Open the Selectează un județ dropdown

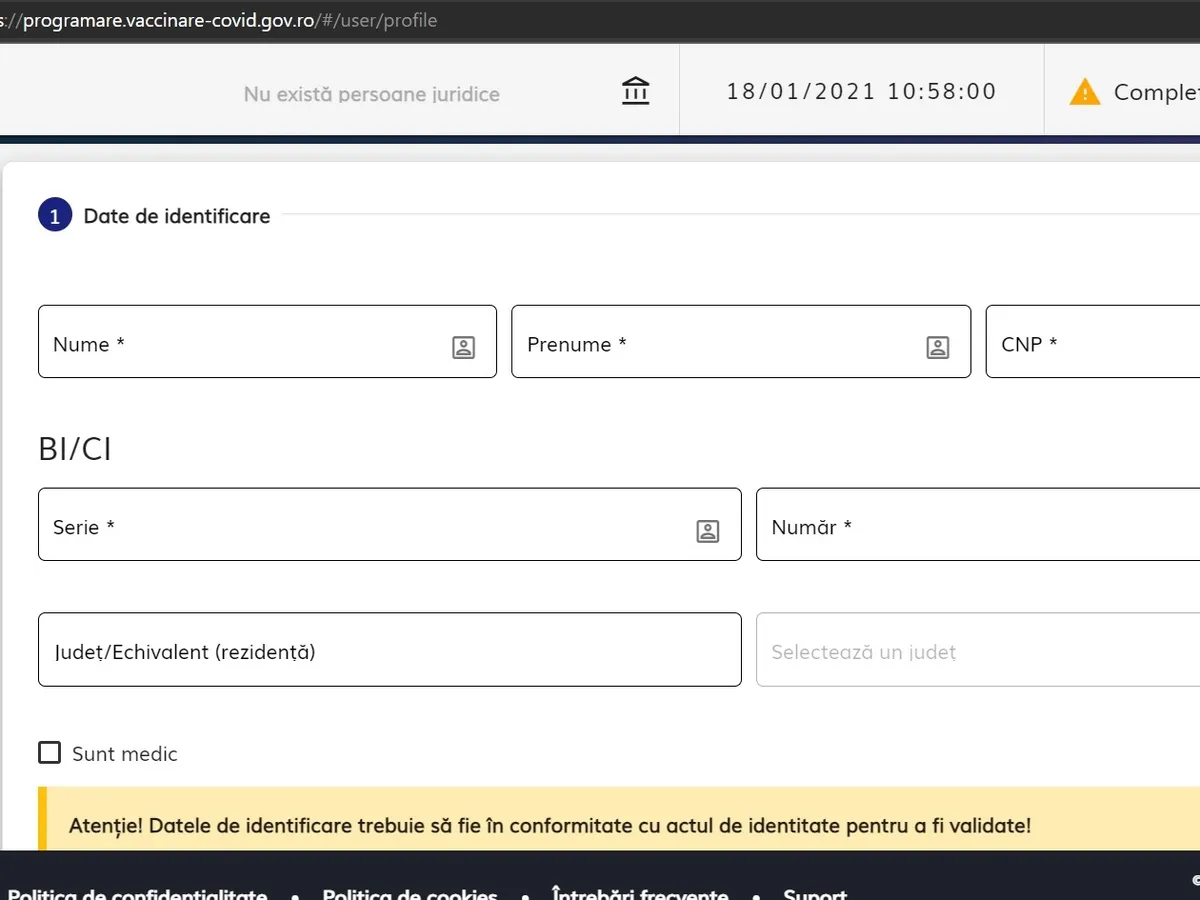977,652
